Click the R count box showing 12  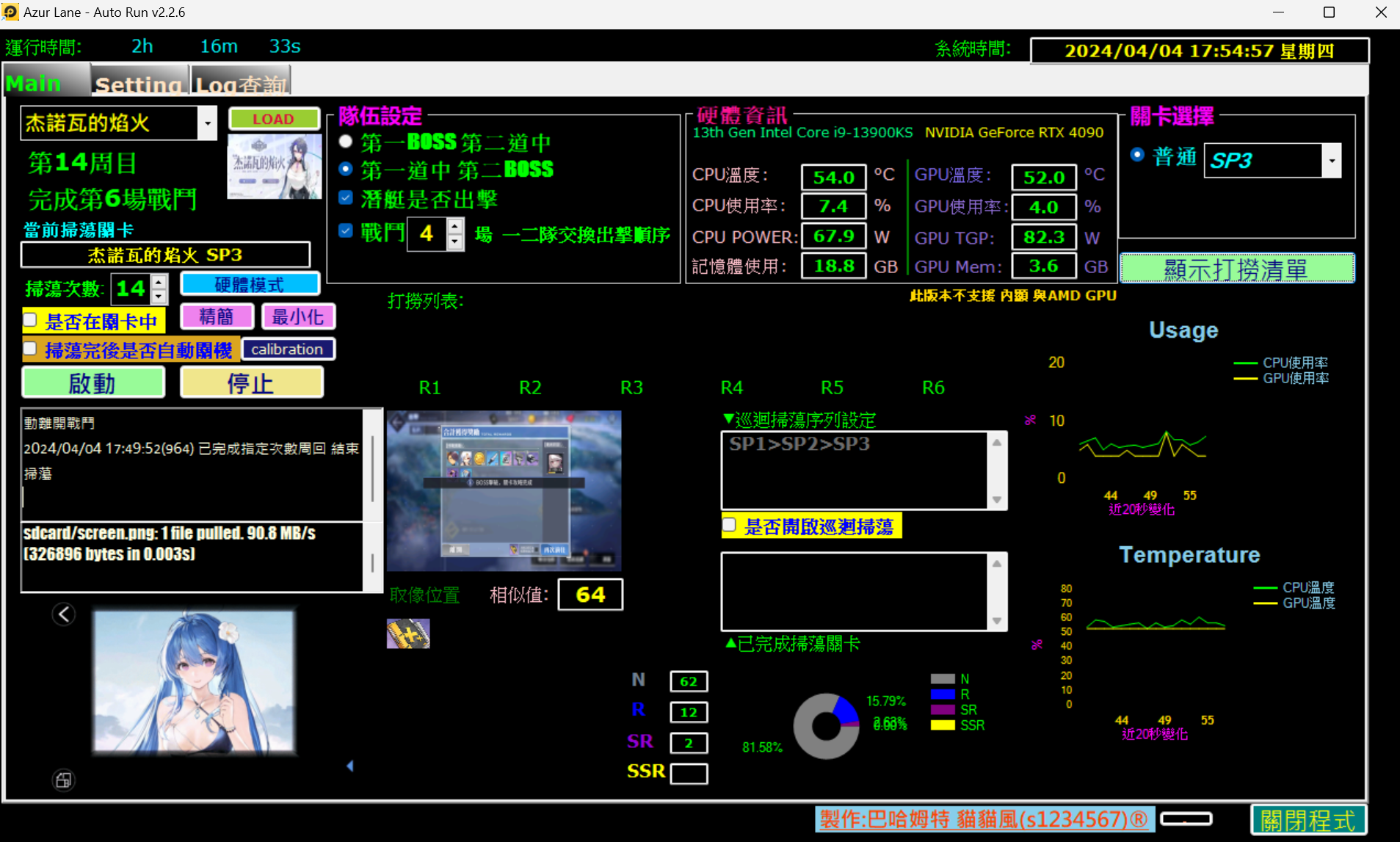(x=689, y=712)
